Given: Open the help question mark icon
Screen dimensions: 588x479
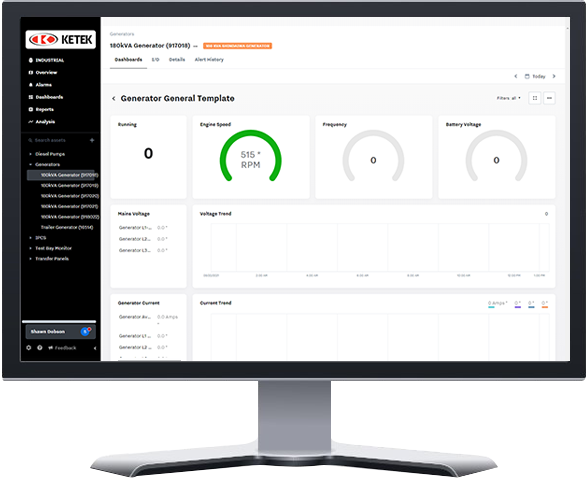Looking at the screenshot, I should pos(40,348).
